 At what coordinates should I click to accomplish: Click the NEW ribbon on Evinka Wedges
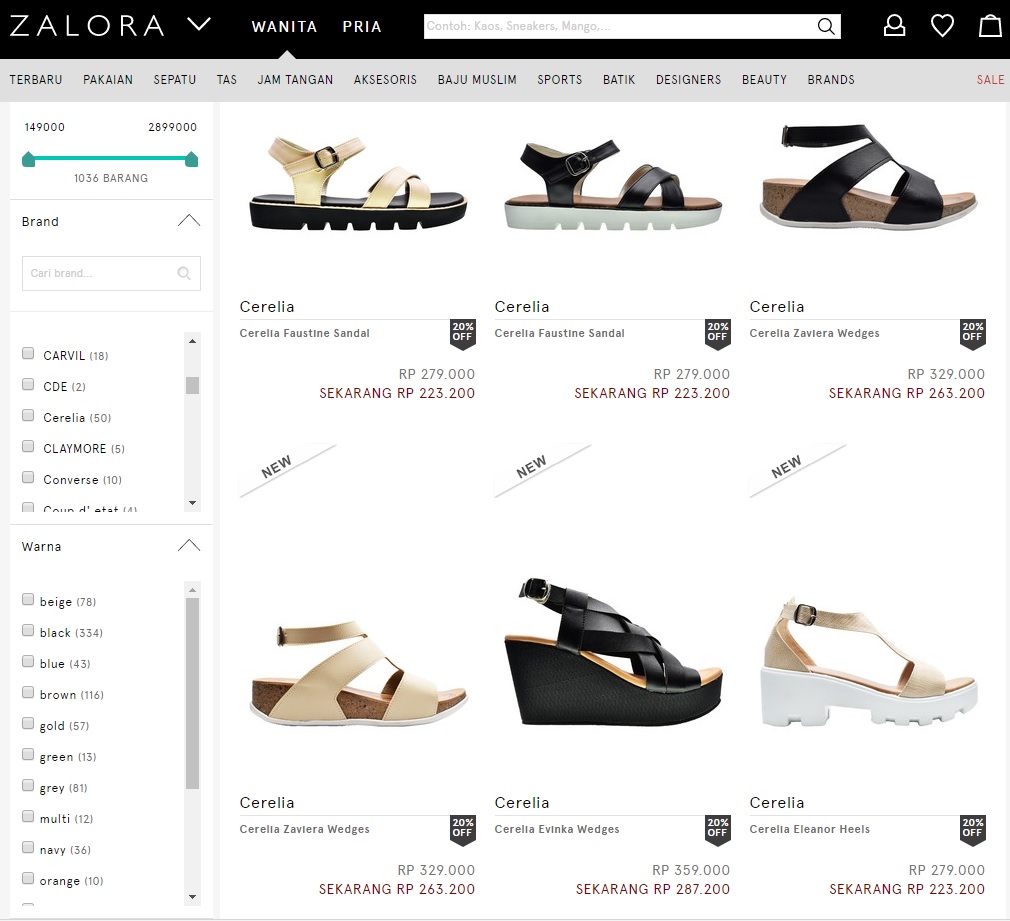click(531, 467)
